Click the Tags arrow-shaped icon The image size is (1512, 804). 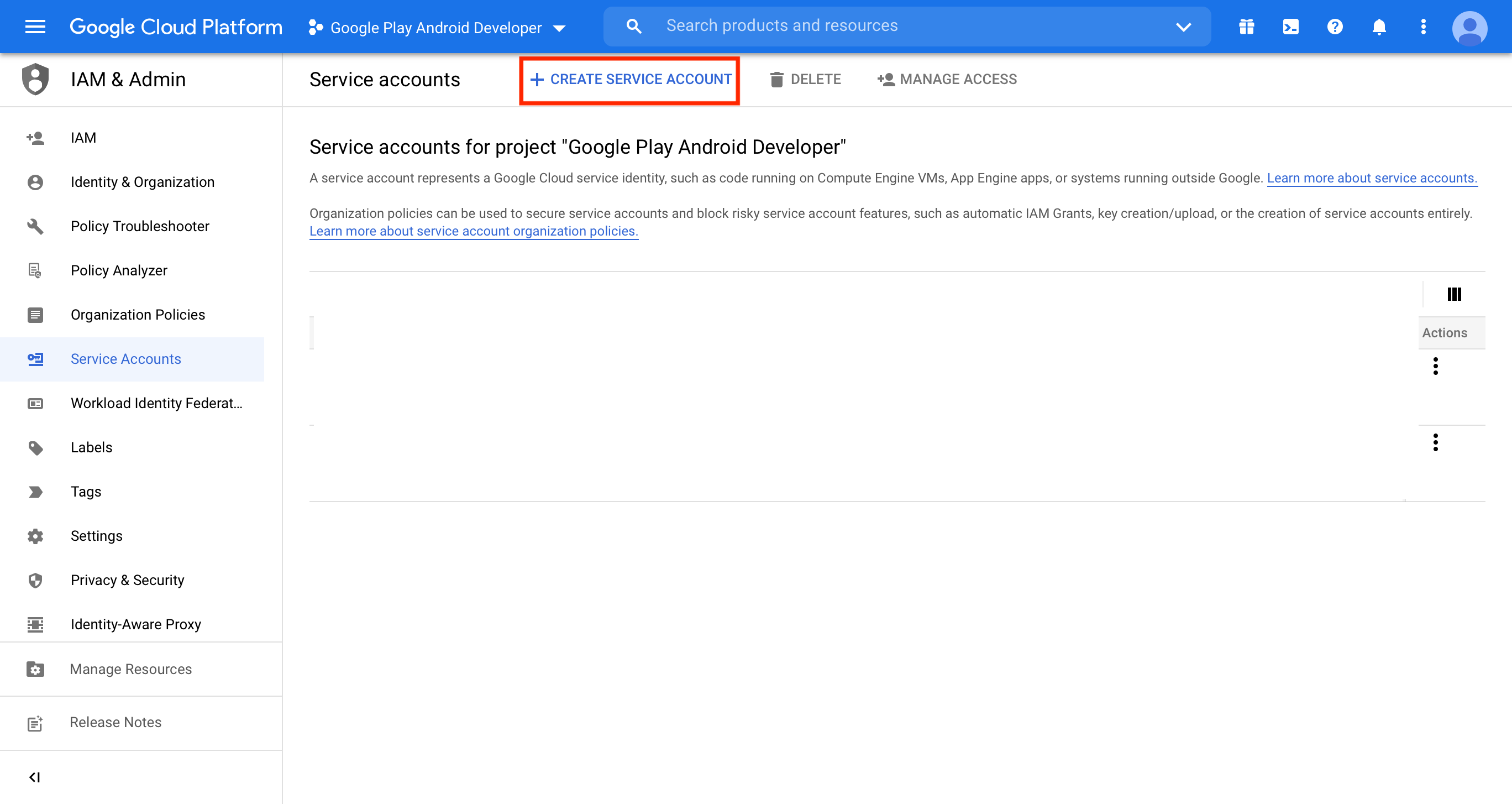(x=35, y=492)
